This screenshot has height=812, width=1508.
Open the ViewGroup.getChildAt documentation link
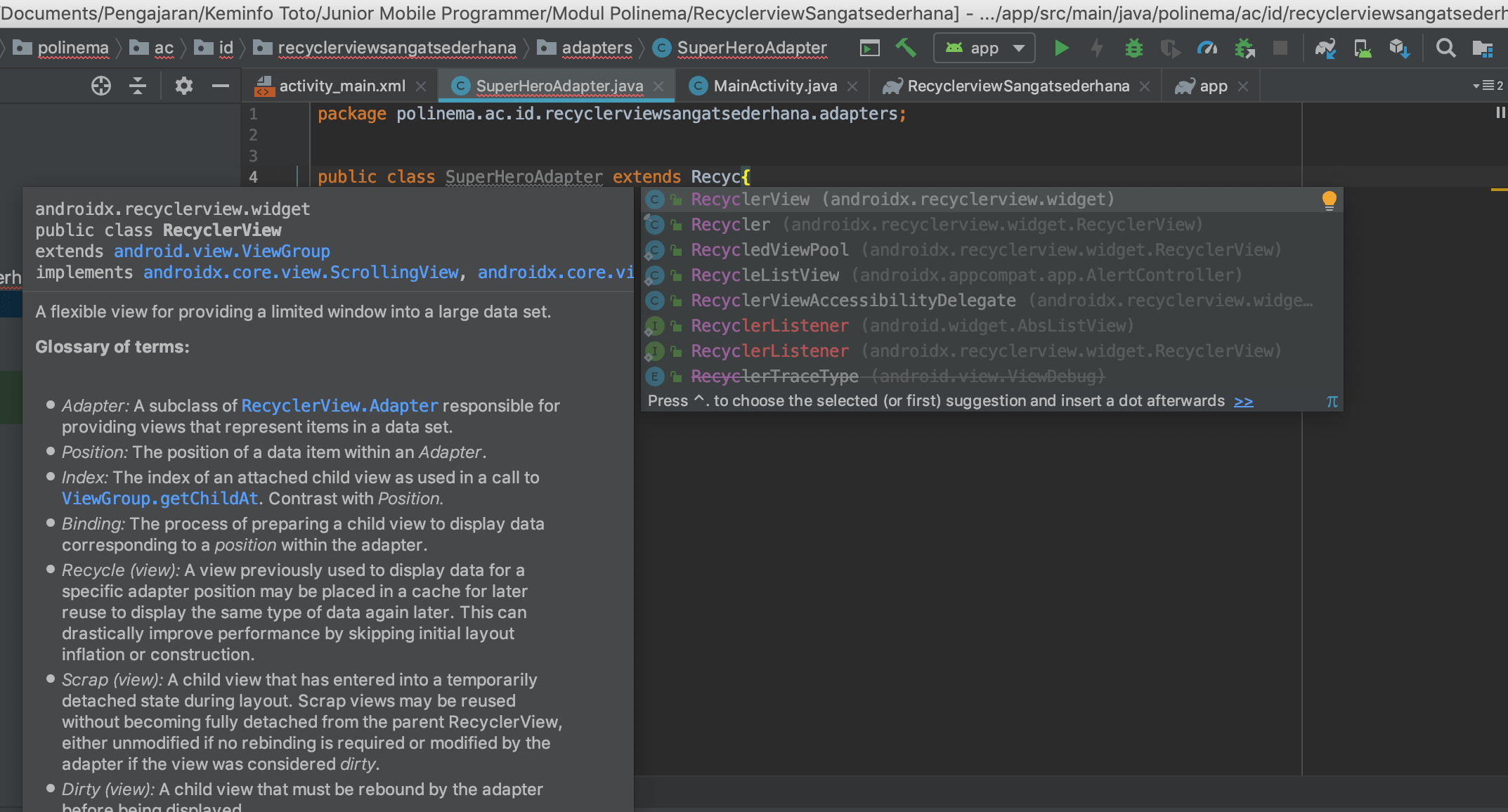(x=160, y=498)
